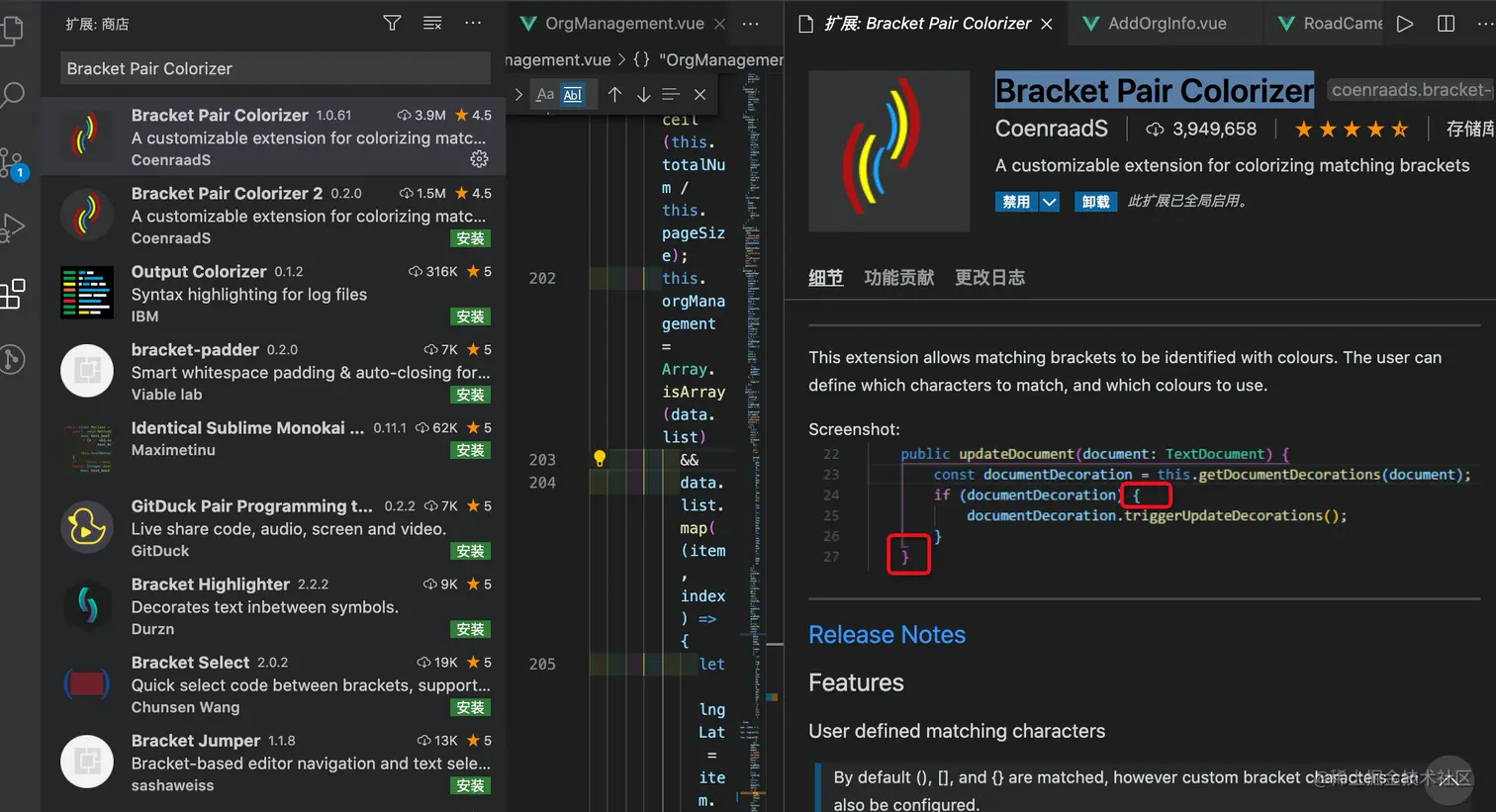This screenshot has height=812, width=1496.
Task: Select the 功能贡献 contributions tab
Action: (x=898, y=278)
